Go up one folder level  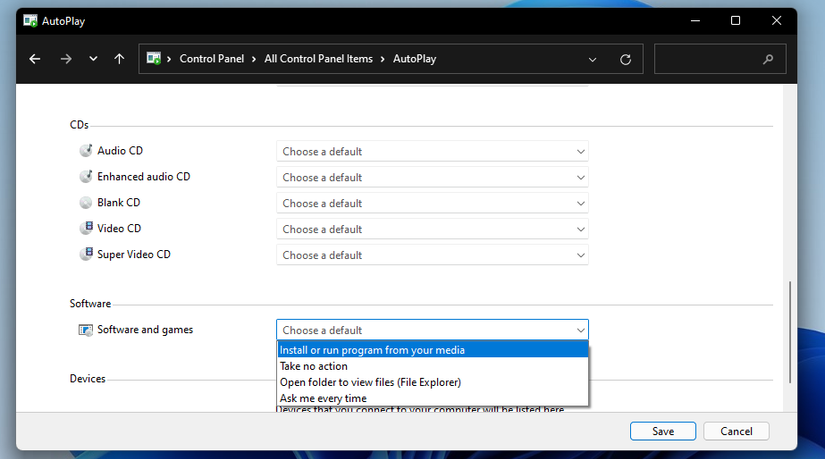(x=119, y=59)
